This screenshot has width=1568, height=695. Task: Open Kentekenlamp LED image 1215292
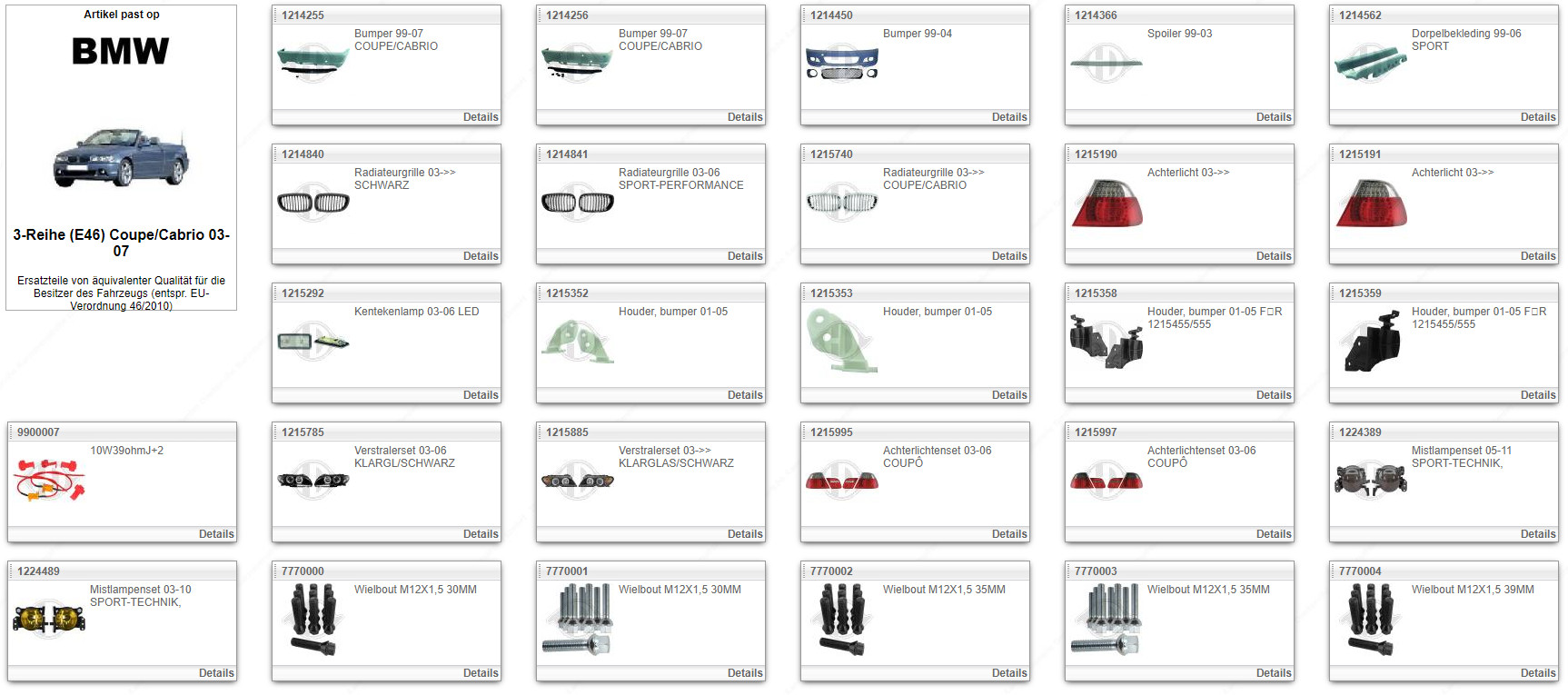pyautogui.click(x=313, y=342)
